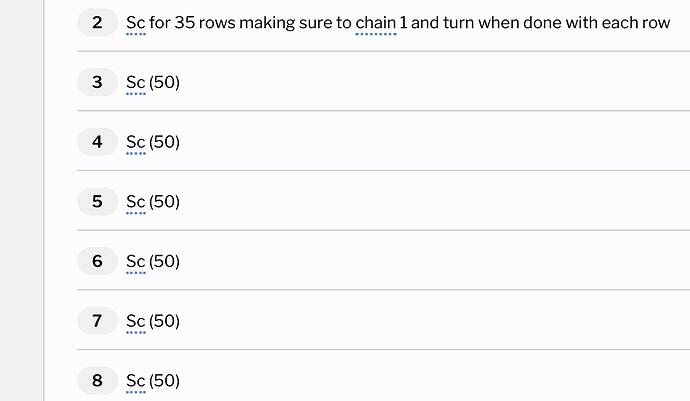Click the step 4 number badge
Image resolution: width=690 pixels, height=401 pixels.
pos(98,142)
